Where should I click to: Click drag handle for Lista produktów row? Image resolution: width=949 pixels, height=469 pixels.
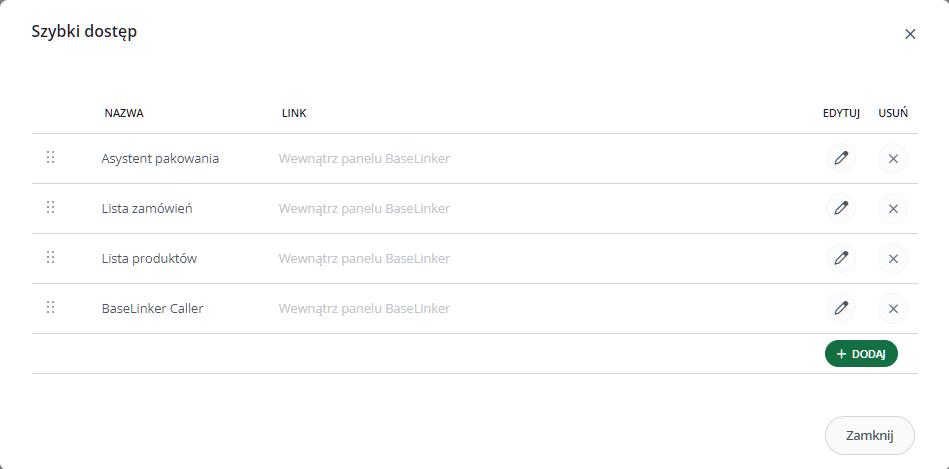coord(51,257)
